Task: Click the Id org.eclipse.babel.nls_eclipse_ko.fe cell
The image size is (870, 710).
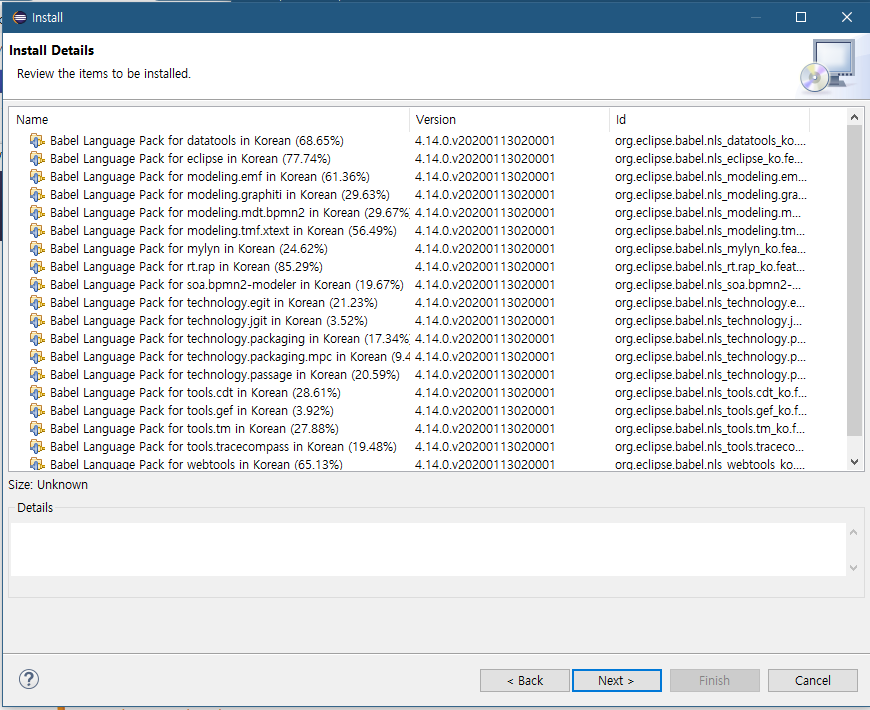Action: (x=709, y=159)
